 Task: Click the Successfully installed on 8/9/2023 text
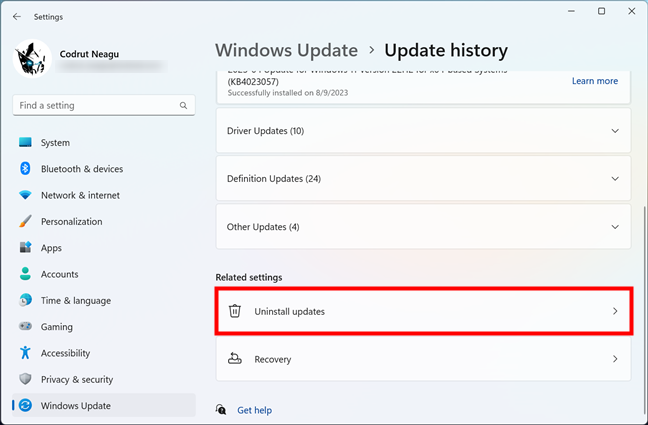(x=288, y=93)
